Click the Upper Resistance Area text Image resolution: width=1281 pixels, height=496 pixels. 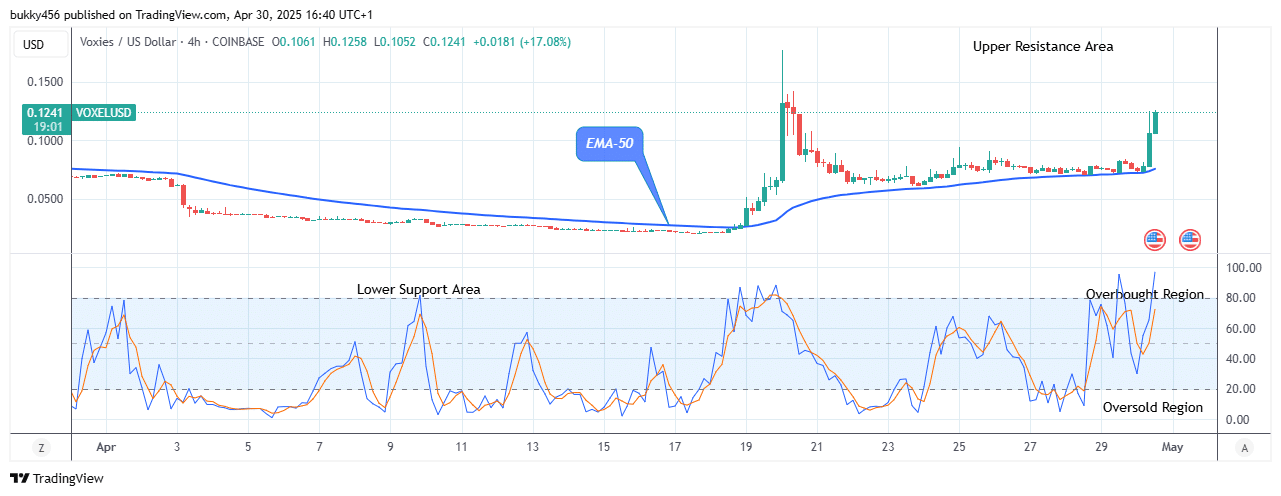(x=1043, y=46)
